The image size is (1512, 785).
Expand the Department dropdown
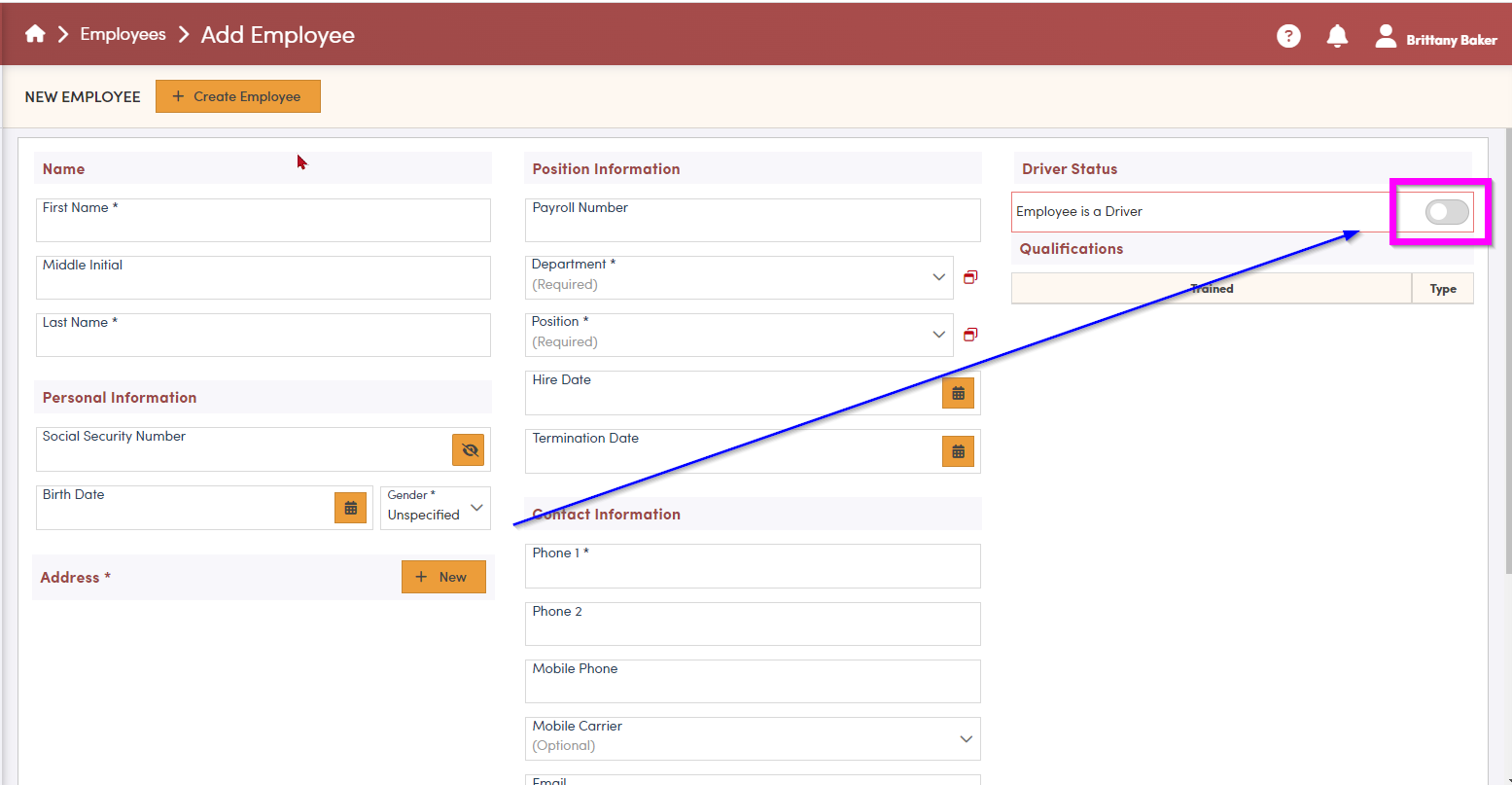point(938,277)
